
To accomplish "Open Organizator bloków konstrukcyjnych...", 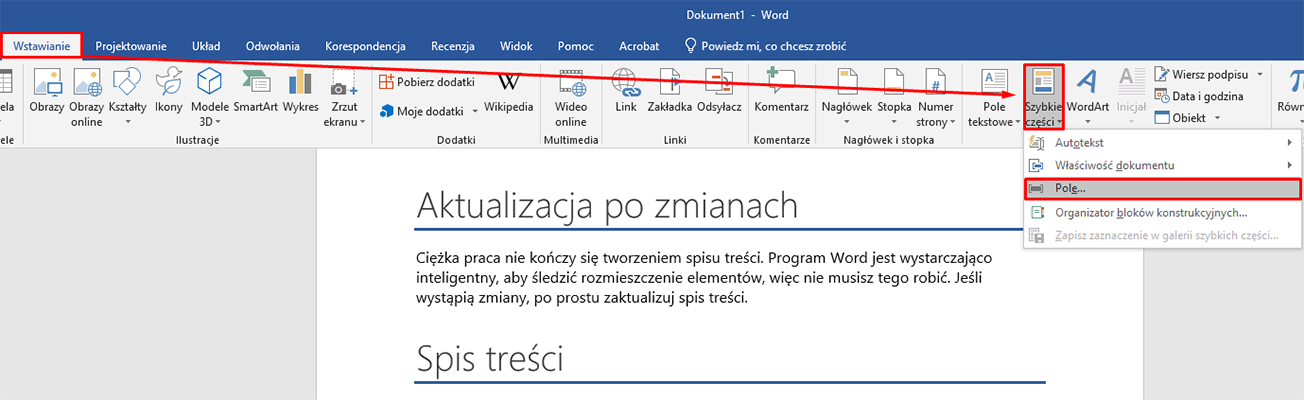I will (x=1162, y=212).
